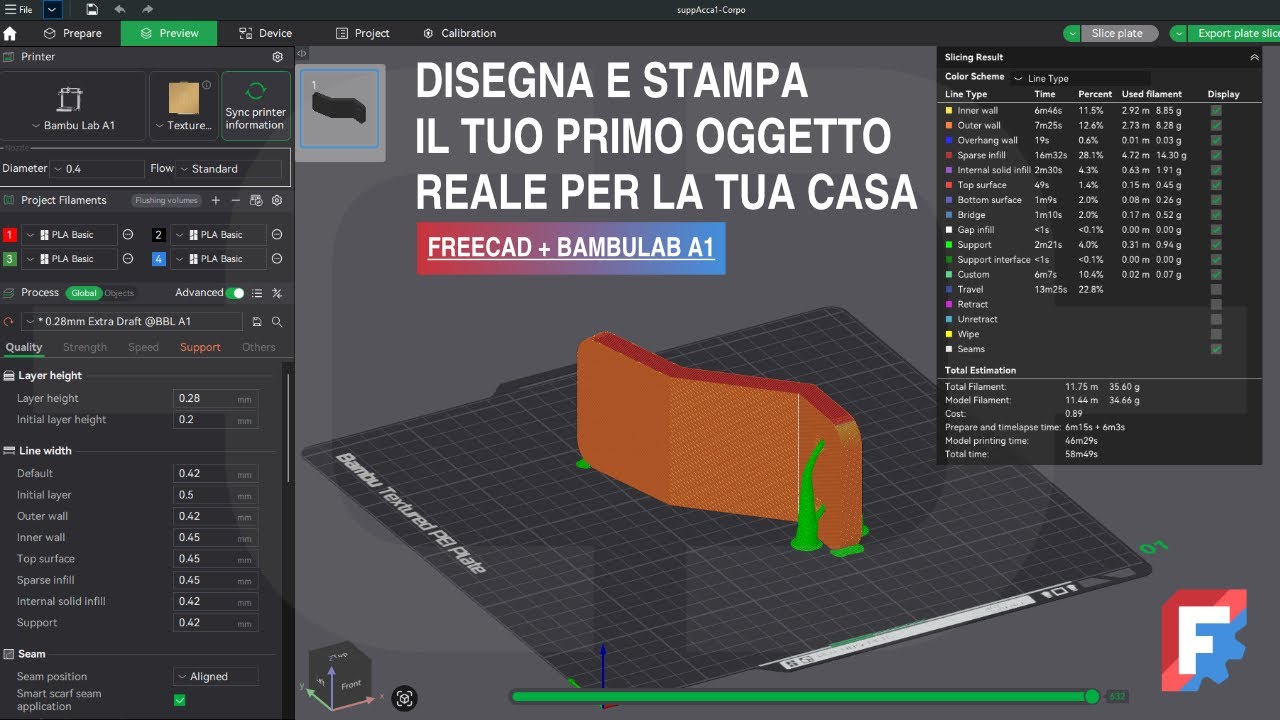Click the Layer height value field
Viewport: 1280px width, 720px height.
(x=216, y=398)
